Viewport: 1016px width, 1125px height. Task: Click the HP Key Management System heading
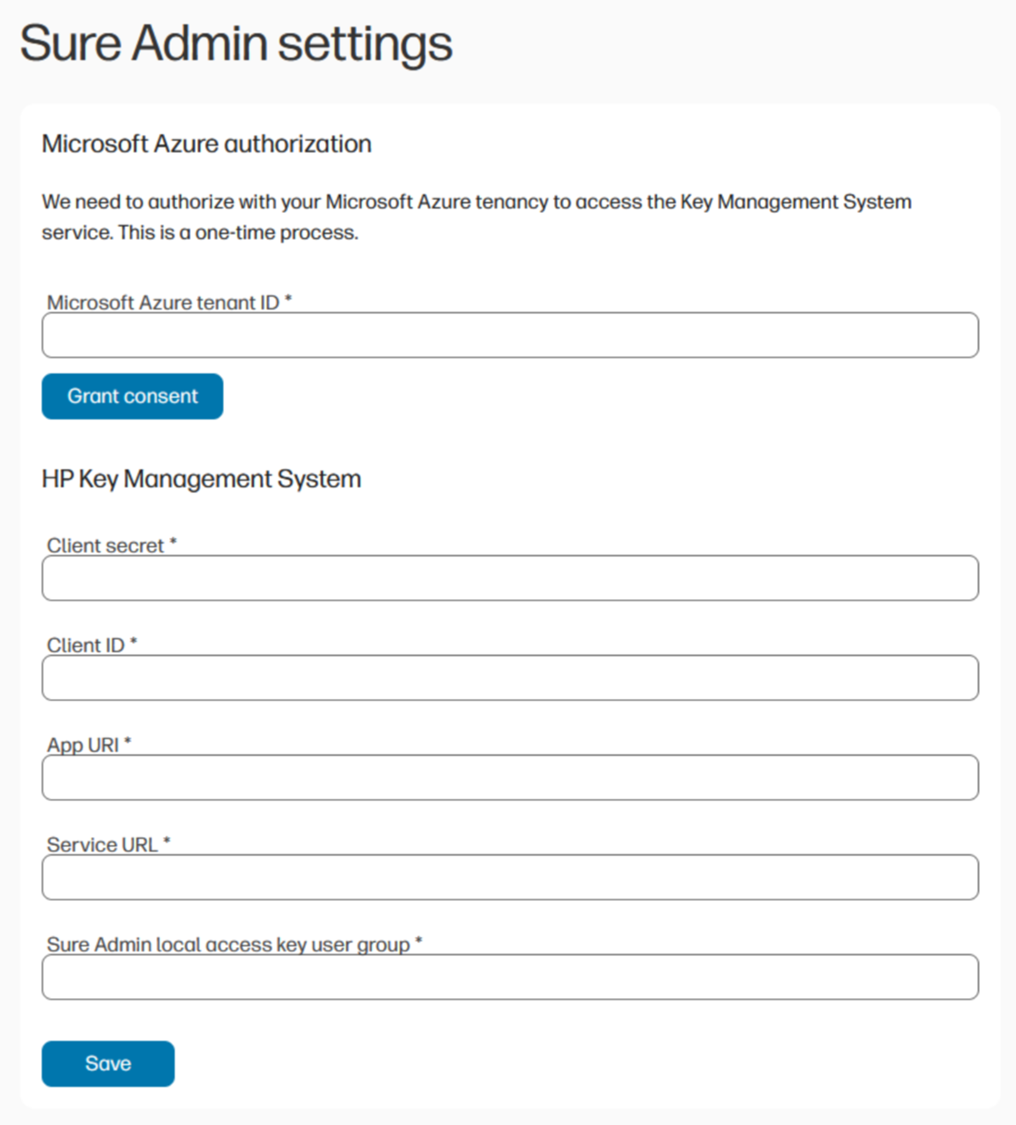tap(201, 479)
